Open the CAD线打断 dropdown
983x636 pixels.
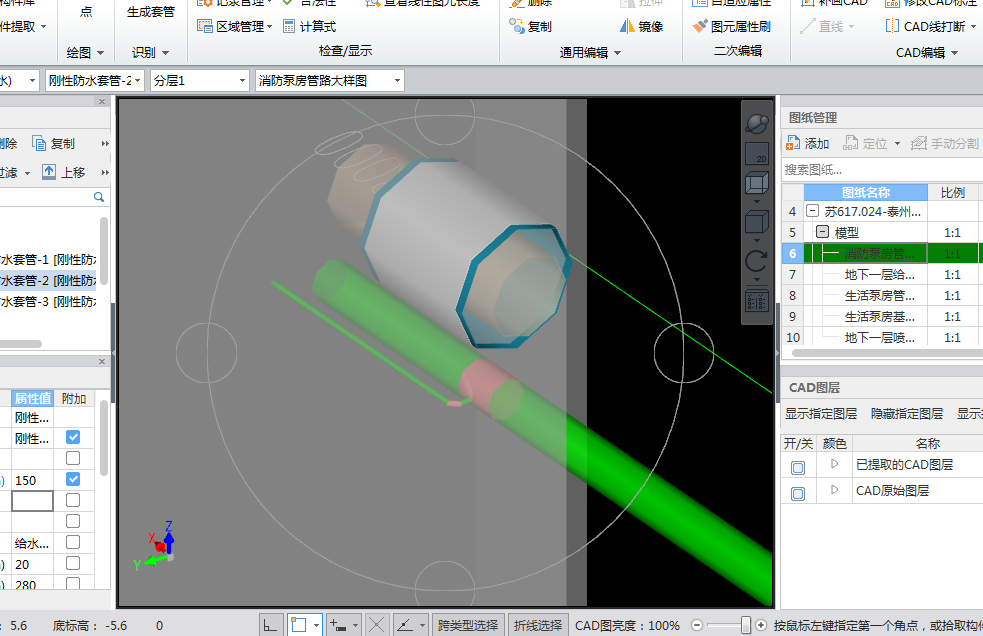click(973, 26)
